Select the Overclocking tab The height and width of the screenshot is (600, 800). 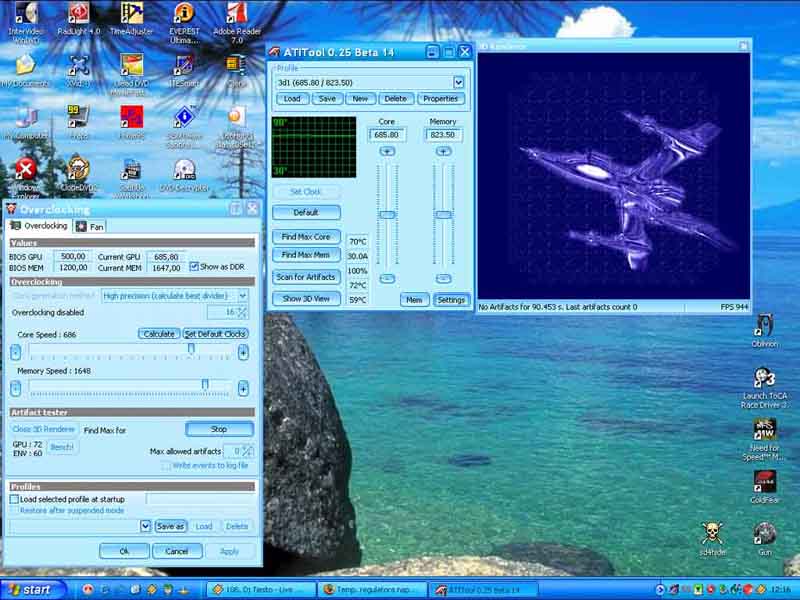[x=39, y=227]
